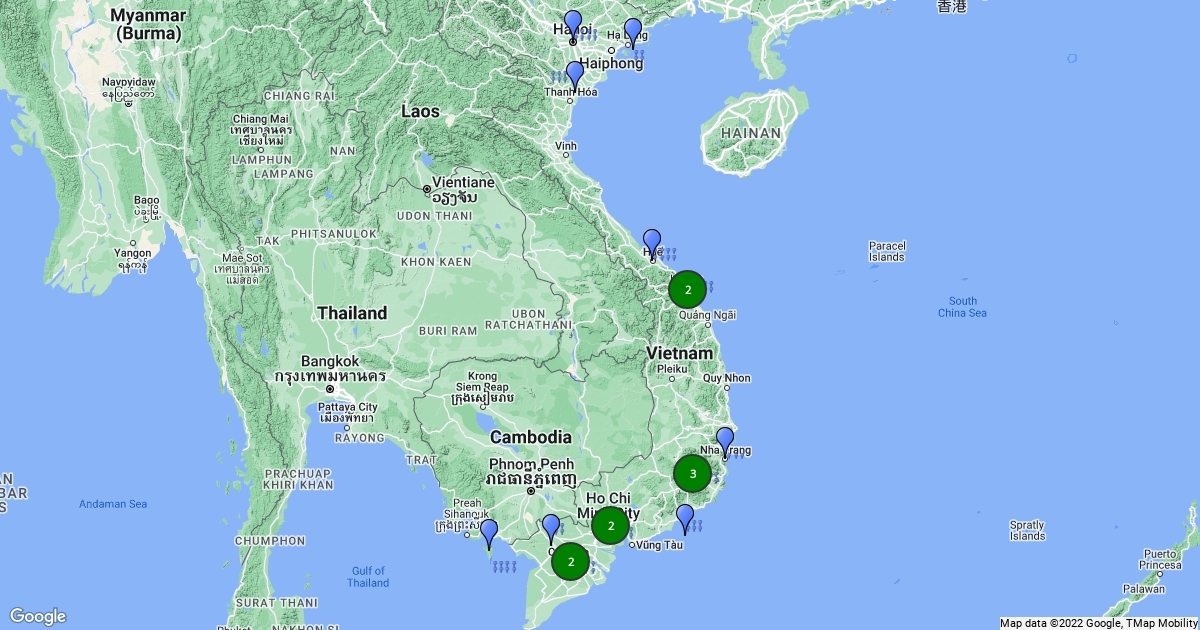This screenshot has width=1200, height=630.
Task: Click the Bangkok city label
Action: (331, 361)
